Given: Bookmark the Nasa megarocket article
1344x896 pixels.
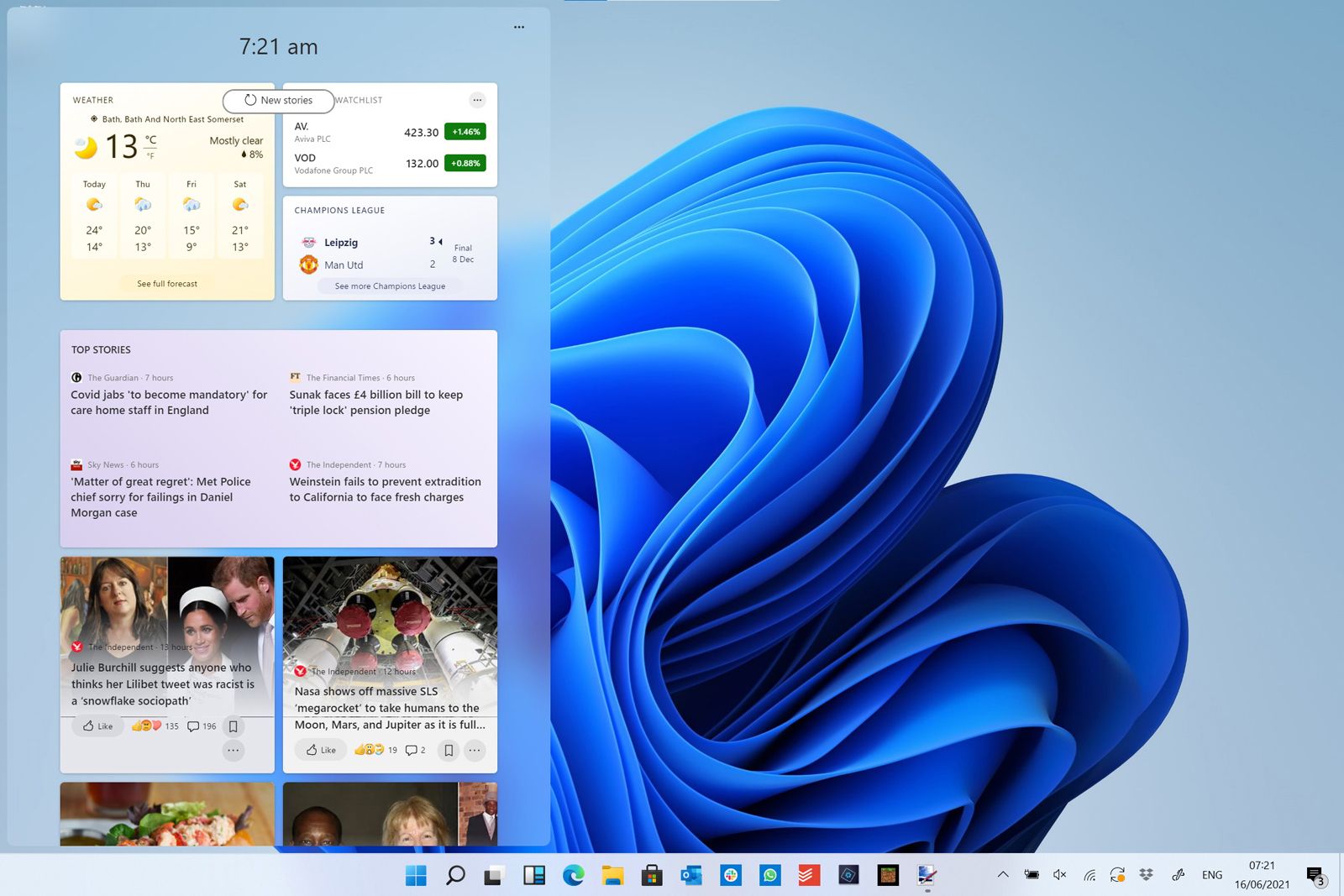Looking at the screenshot, I should [x=448, y=749].
